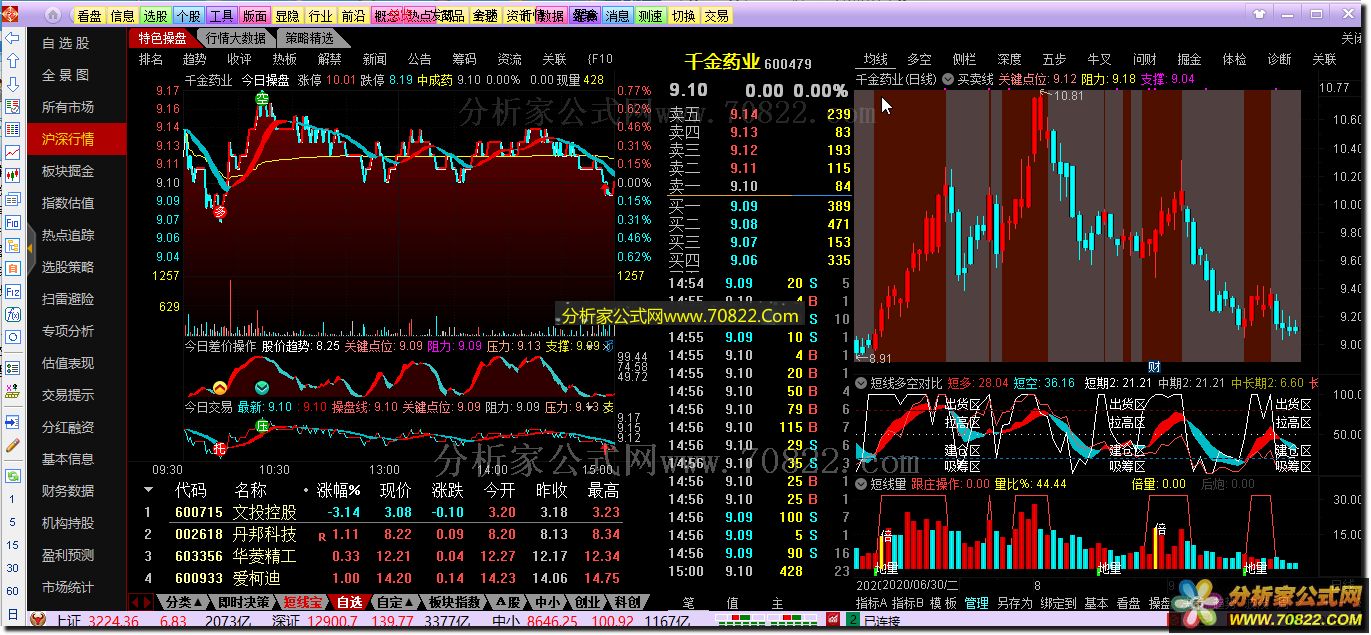
Task: Switch to the 特色操盘 tab
Action: click(163, 38)
